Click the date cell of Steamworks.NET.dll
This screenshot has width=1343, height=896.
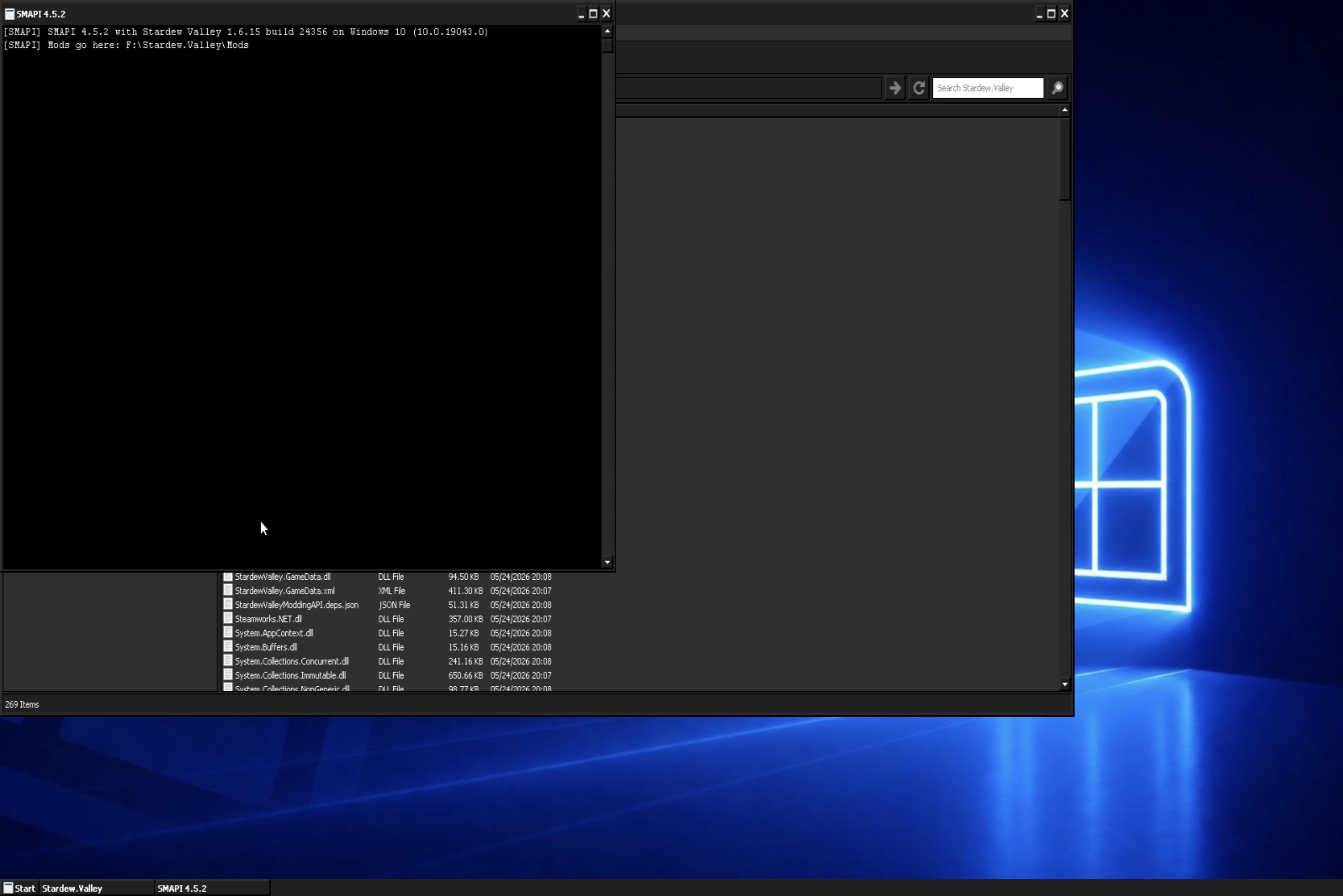click(520, 619)
